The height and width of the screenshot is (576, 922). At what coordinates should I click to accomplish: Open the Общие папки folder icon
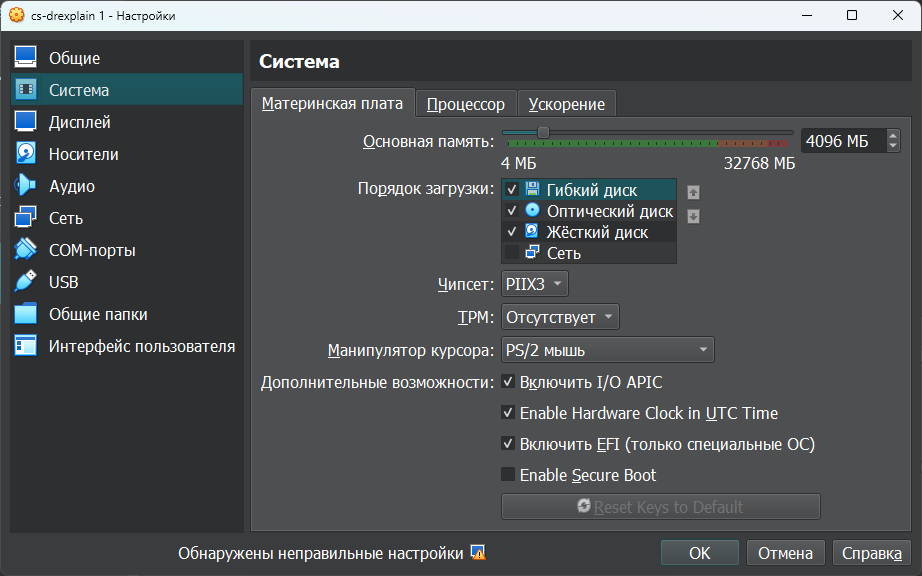point(26,314)
